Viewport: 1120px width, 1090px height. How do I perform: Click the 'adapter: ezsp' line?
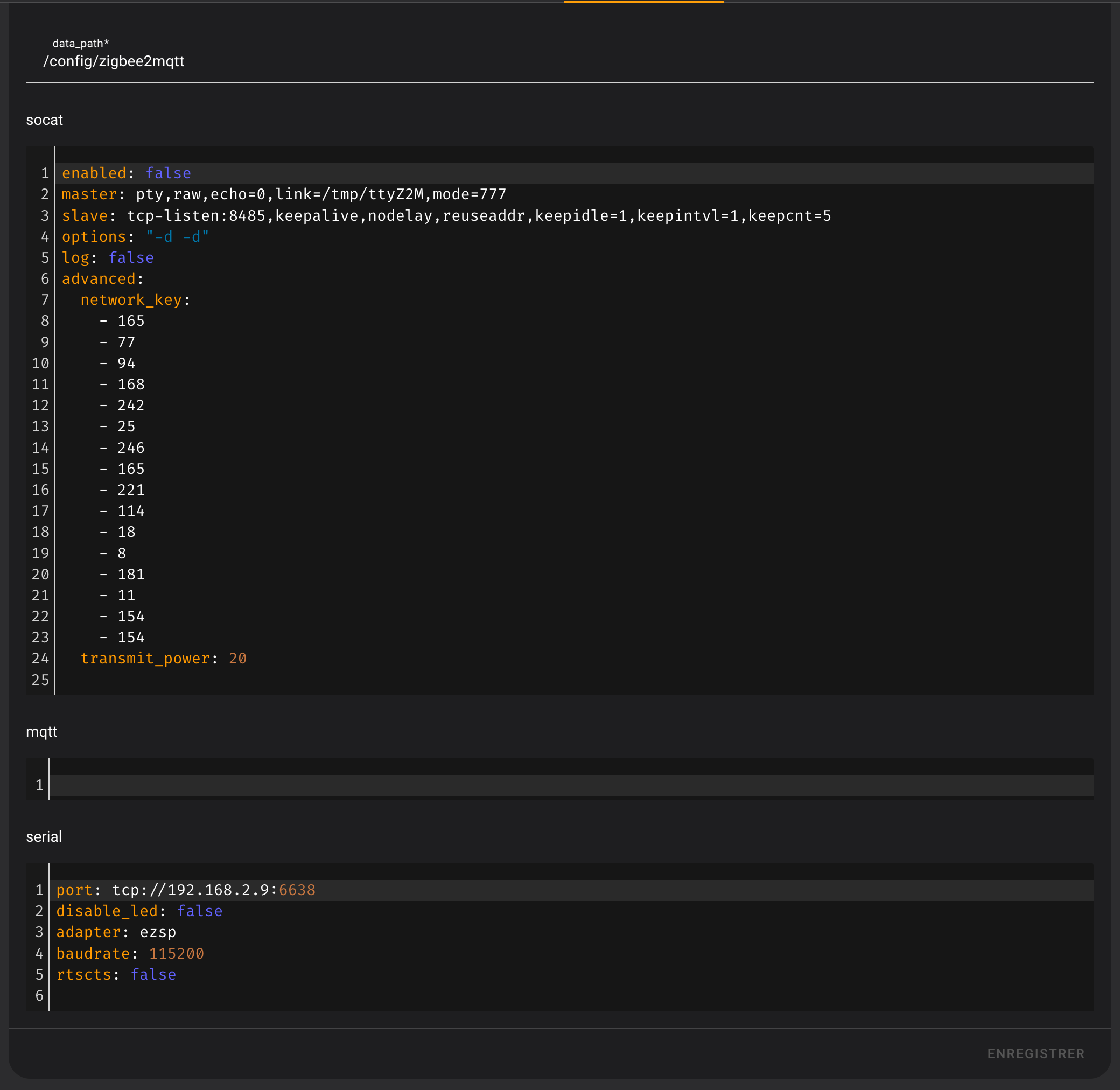tap(571, 933)
